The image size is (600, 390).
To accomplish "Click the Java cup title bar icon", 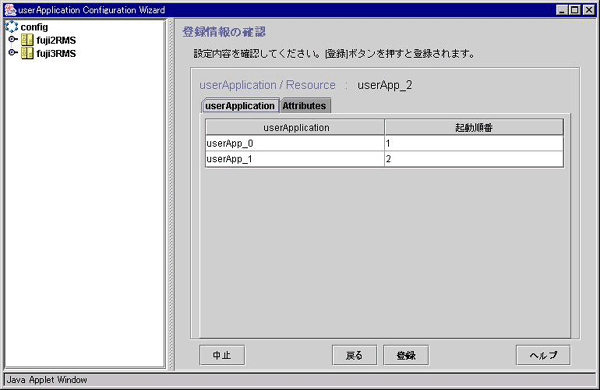I will pos(10,10).
